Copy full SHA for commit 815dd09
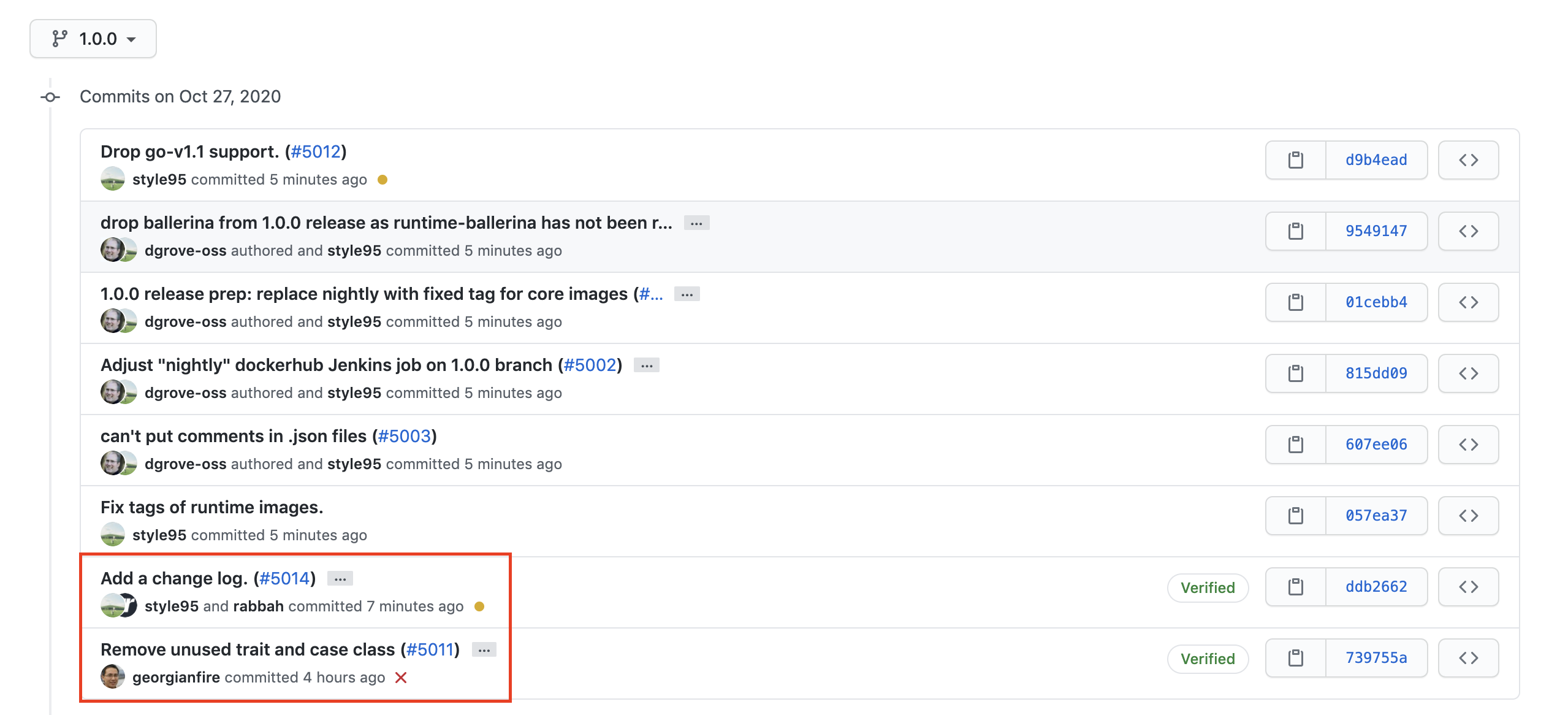The image size is (1568, 715). click(1295, 373)
